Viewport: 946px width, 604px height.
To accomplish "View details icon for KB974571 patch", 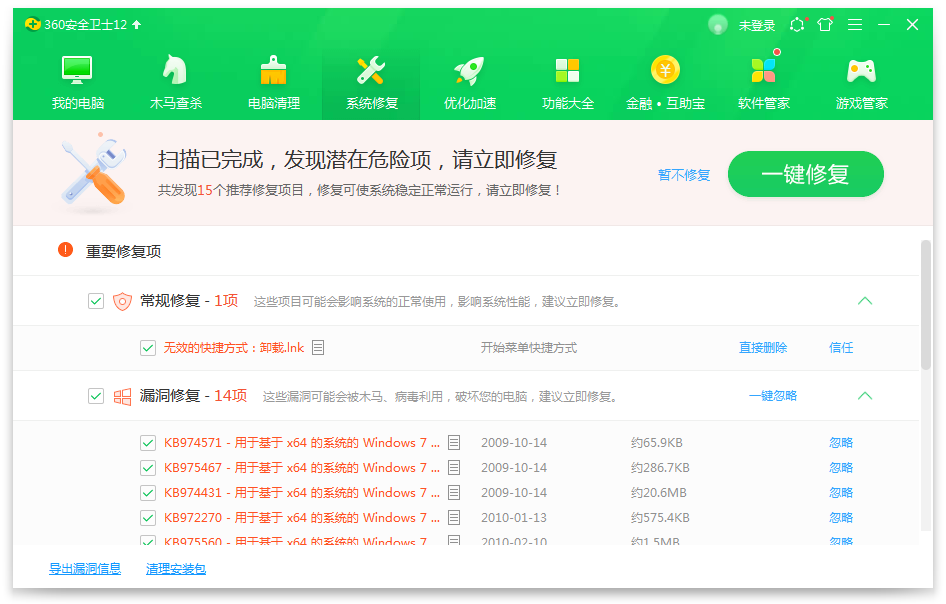I will pyautogui.click(x=454, y=442).
